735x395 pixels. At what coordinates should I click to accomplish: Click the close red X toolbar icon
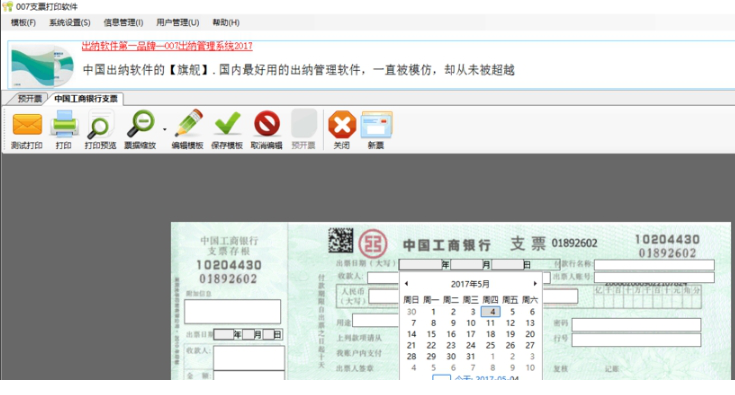(342, 125)
